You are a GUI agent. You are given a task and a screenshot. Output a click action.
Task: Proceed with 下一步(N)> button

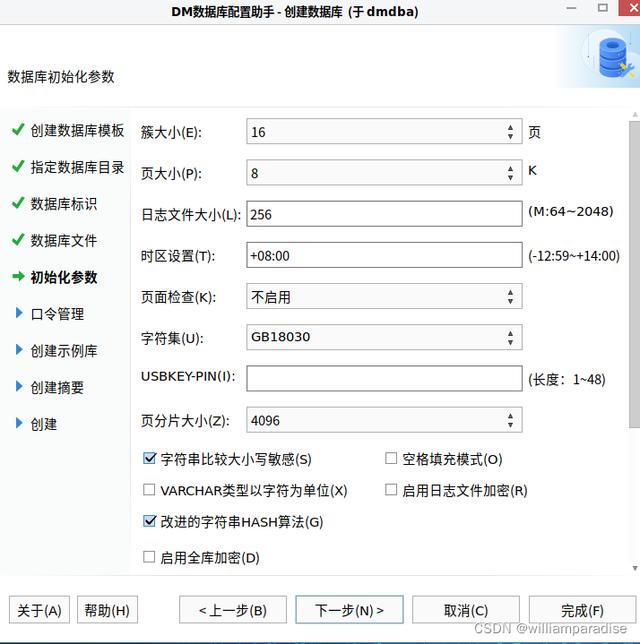pyautogui.click(x=350, y=610)
